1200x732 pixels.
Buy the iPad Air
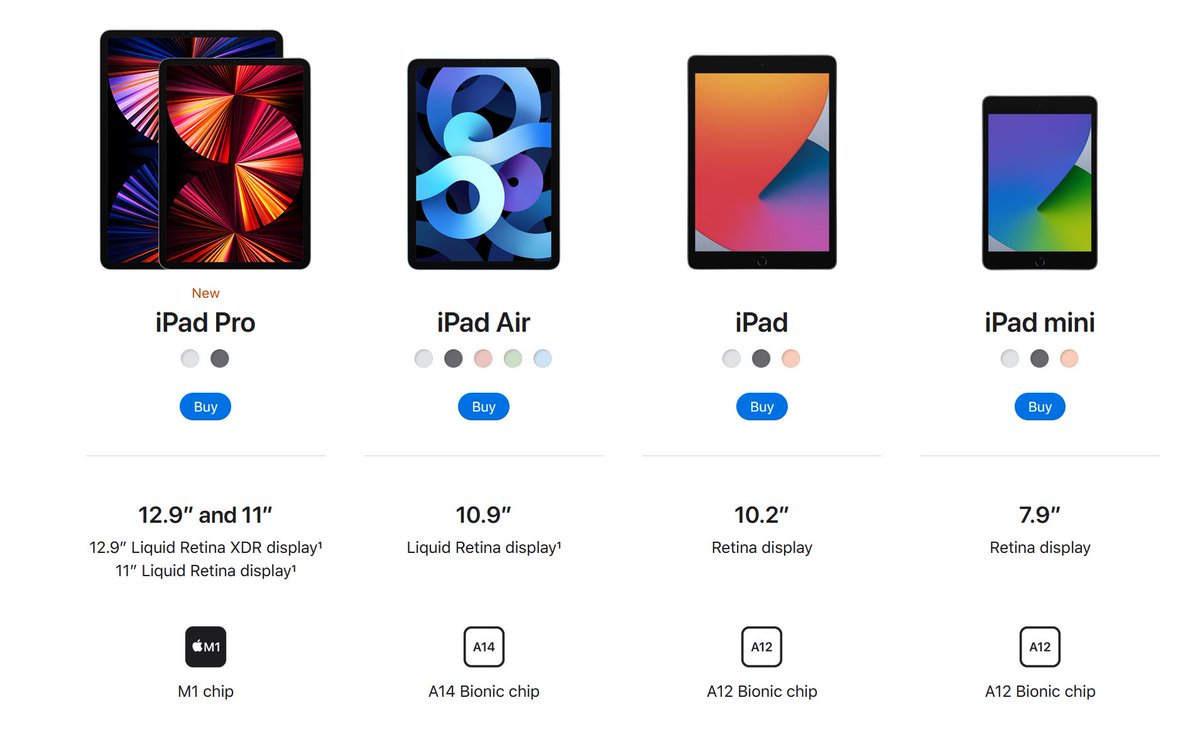pos(484,407)
